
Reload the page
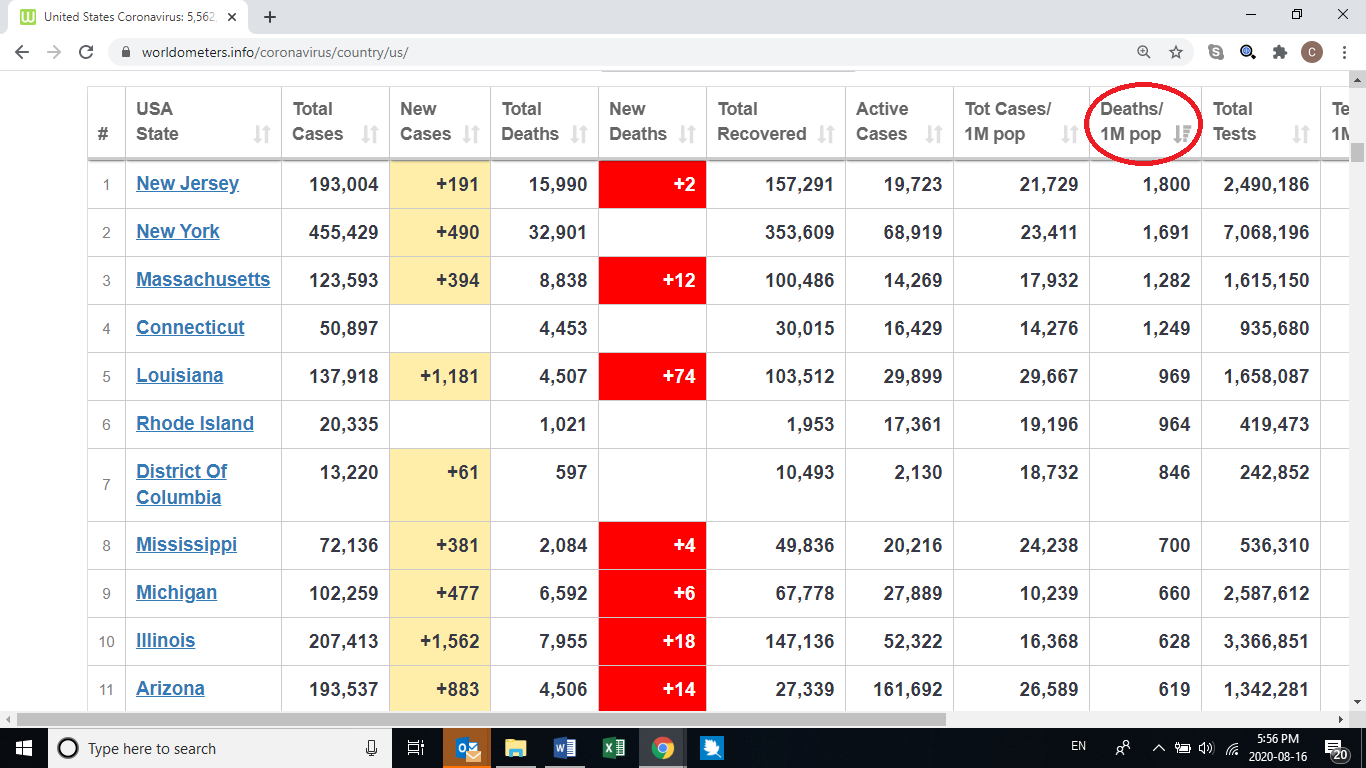(x=86, y=52)
